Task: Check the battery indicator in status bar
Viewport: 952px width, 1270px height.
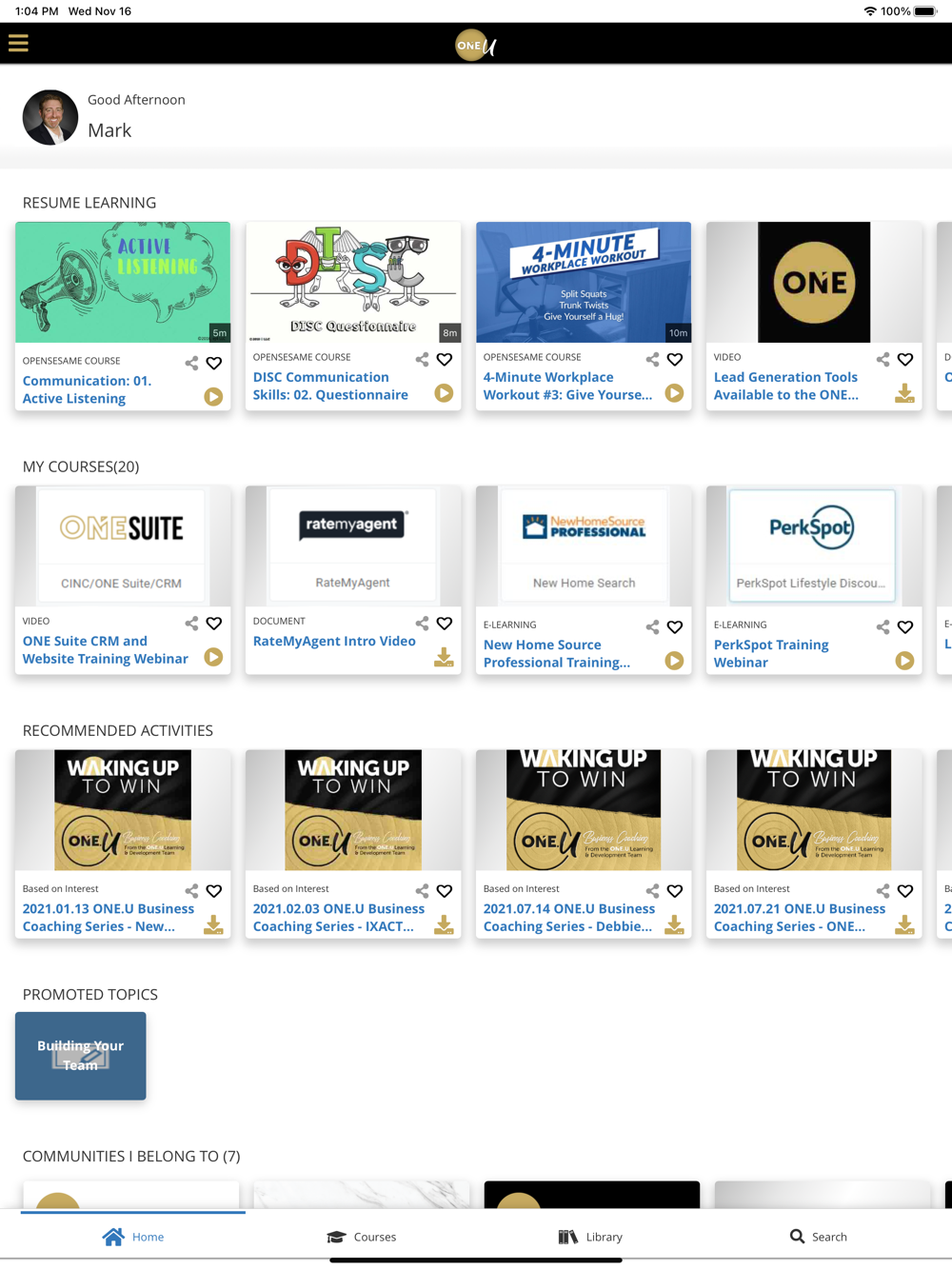Action: pos(924,11)
